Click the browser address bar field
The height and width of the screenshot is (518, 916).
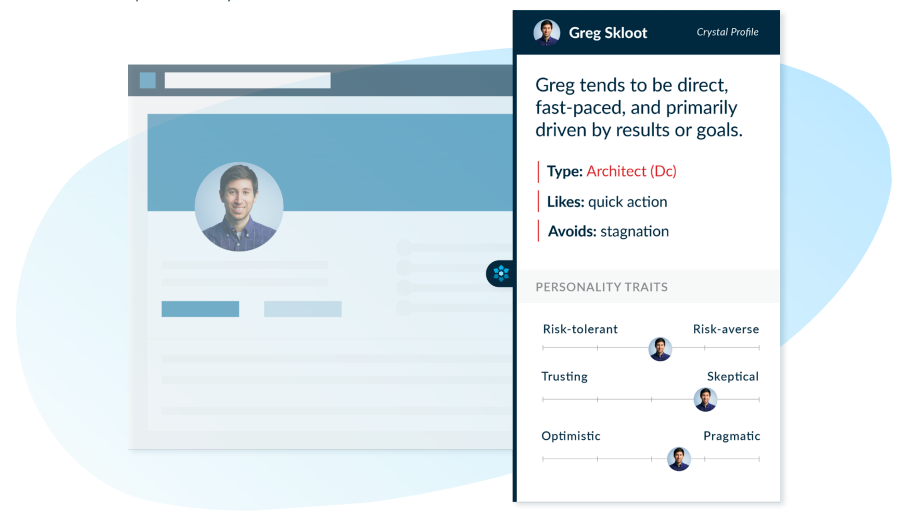[248, 81]
